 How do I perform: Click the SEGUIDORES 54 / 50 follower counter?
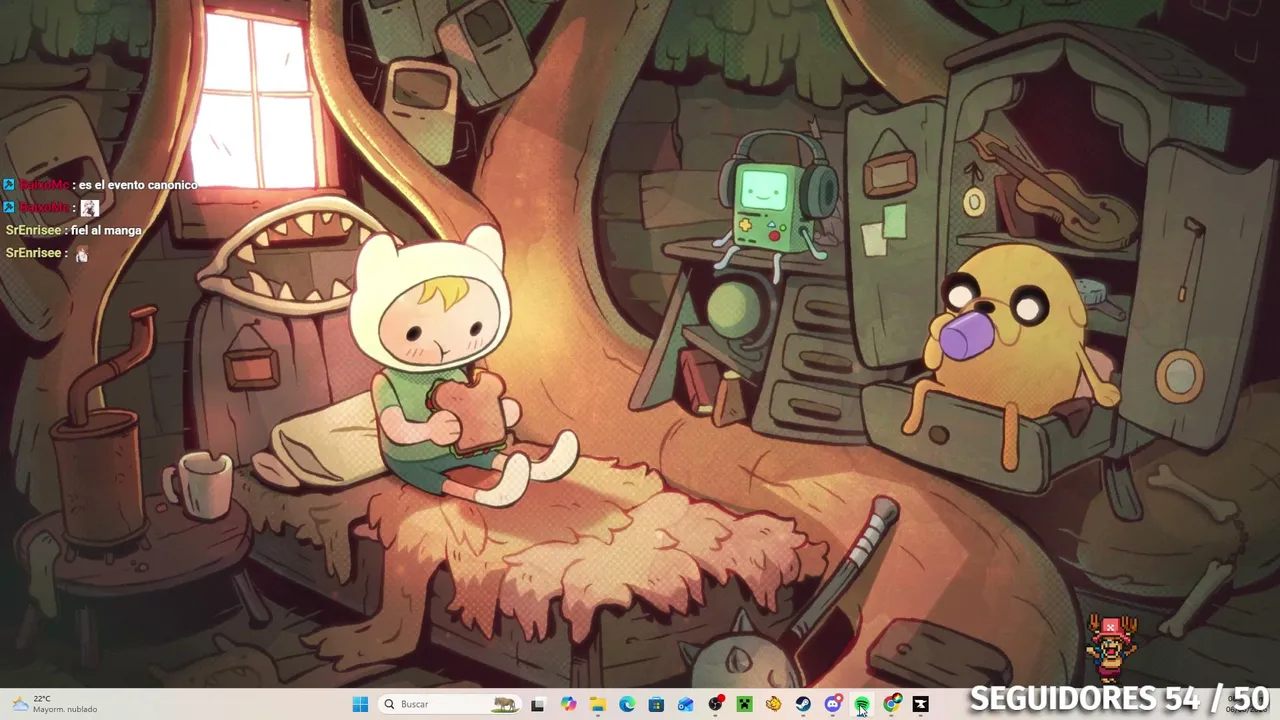pyautogui.click(x=1119, y=698)
